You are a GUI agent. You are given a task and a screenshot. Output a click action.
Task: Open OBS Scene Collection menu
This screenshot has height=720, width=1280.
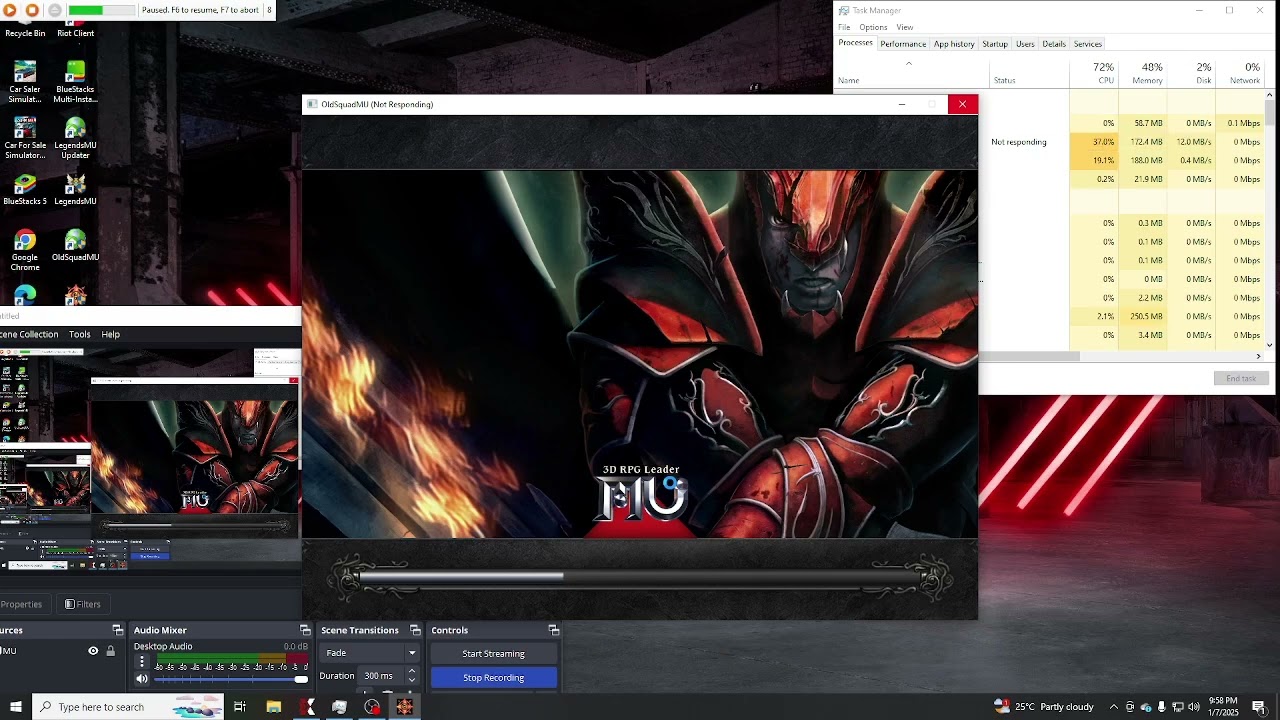[x=29, y=334]
